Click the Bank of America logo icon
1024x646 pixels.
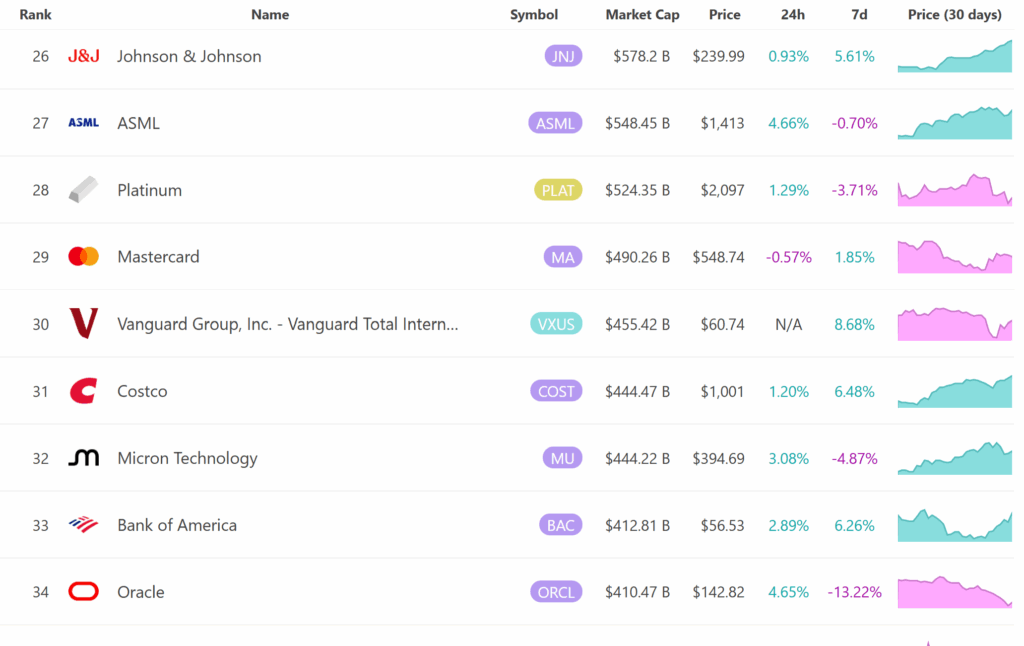click(x=83, y=525)
